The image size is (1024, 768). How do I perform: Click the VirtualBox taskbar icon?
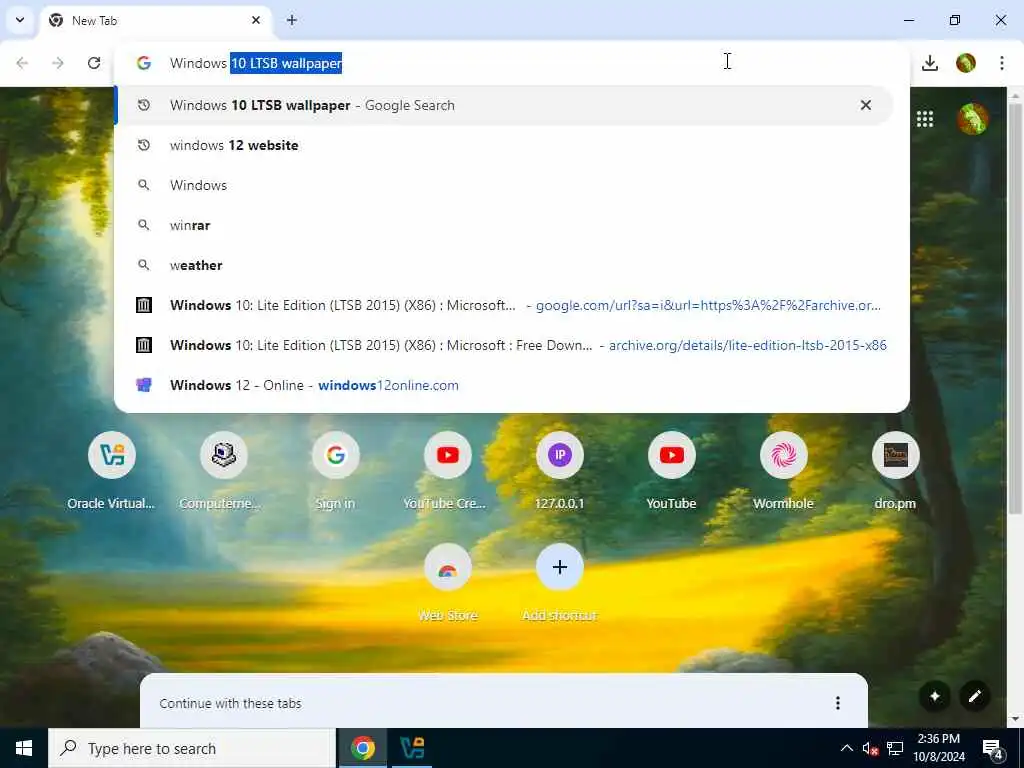pos(412,748)
